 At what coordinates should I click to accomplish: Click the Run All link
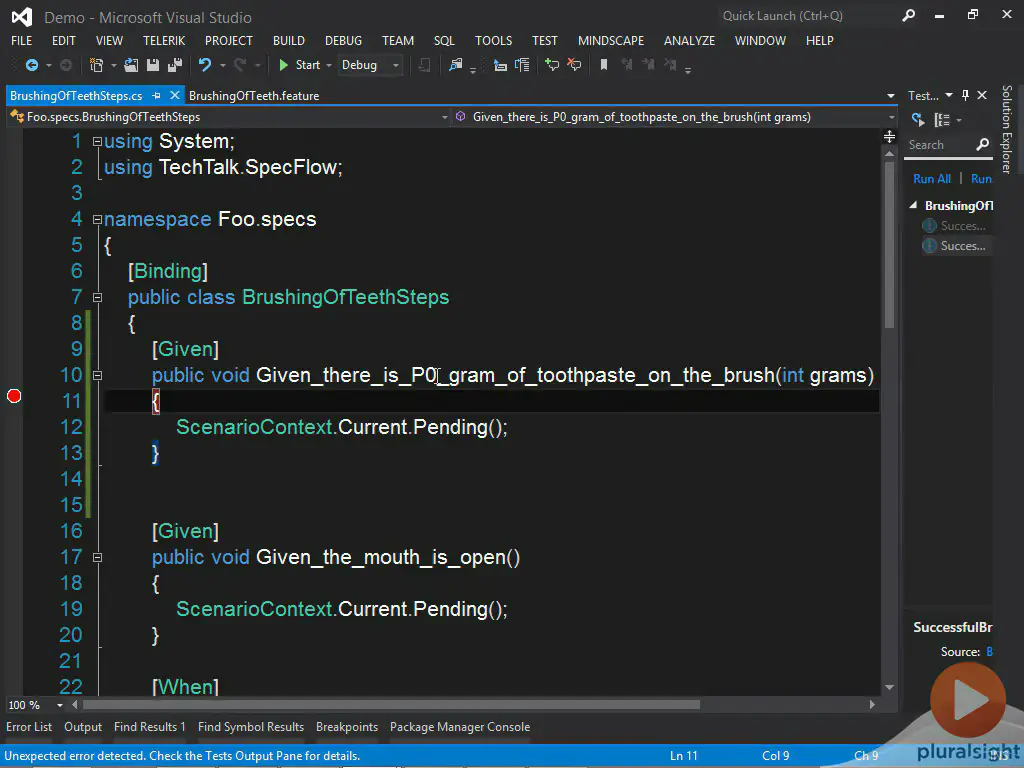931,179
